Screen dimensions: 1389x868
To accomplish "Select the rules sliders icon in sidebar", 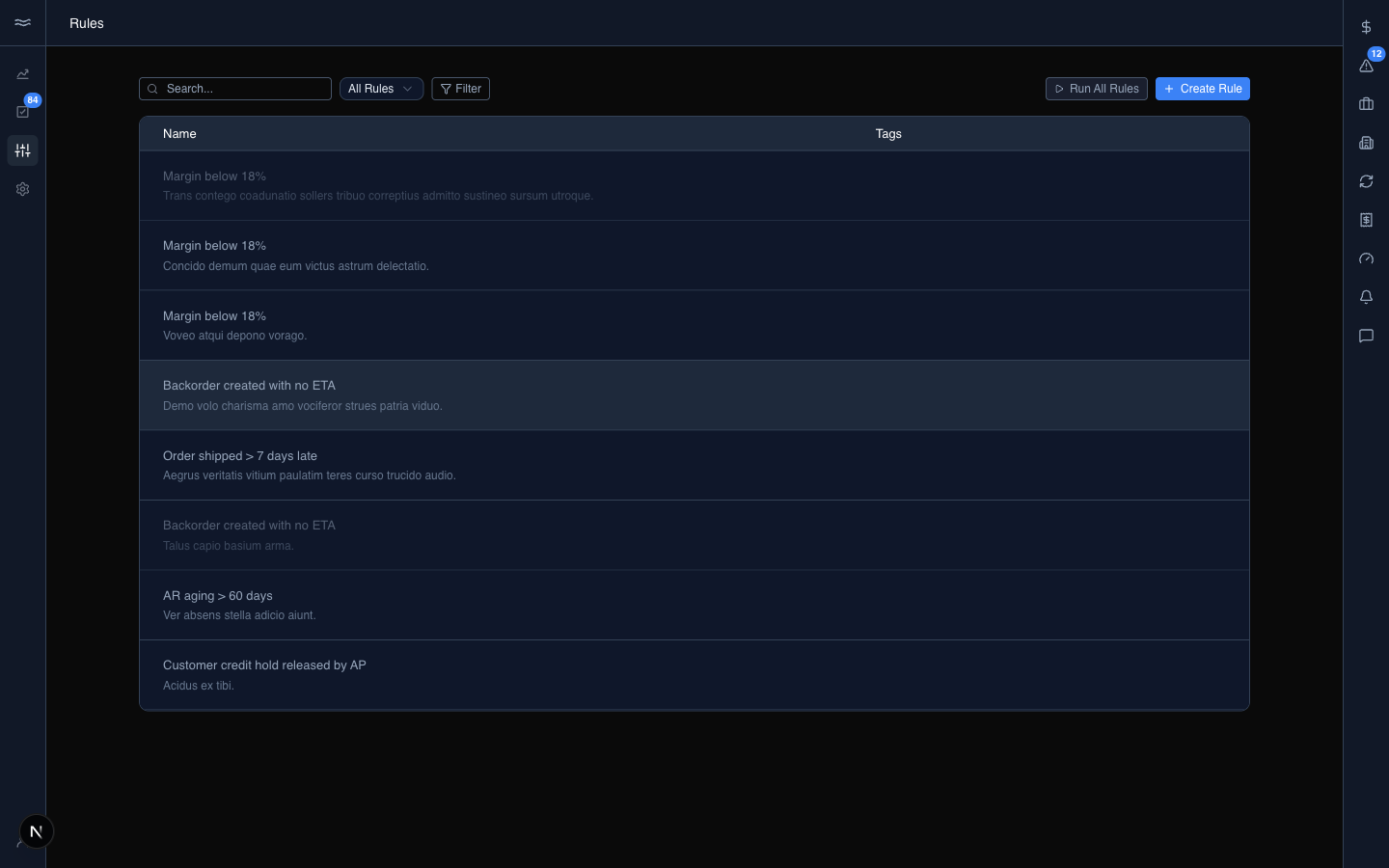I will pyautogui.click(x=22, y=150).
